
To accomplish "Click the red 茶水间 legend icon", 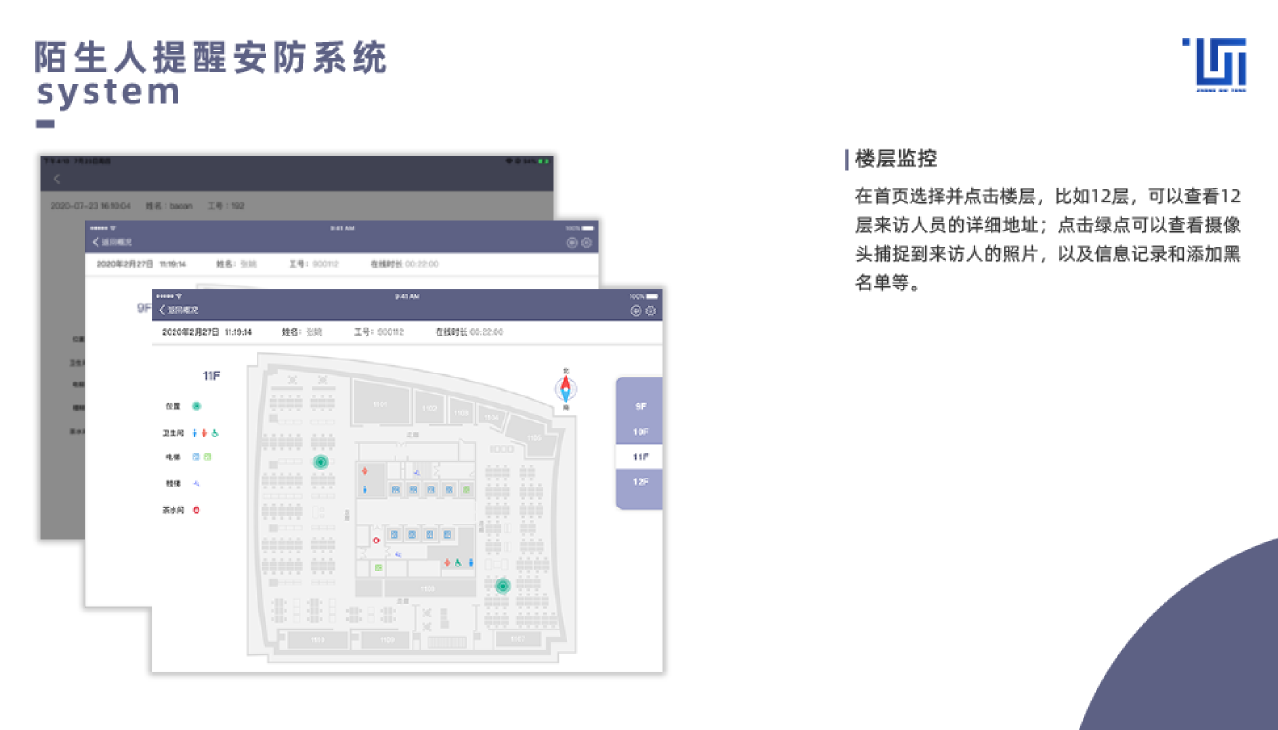I will [197, 510].
